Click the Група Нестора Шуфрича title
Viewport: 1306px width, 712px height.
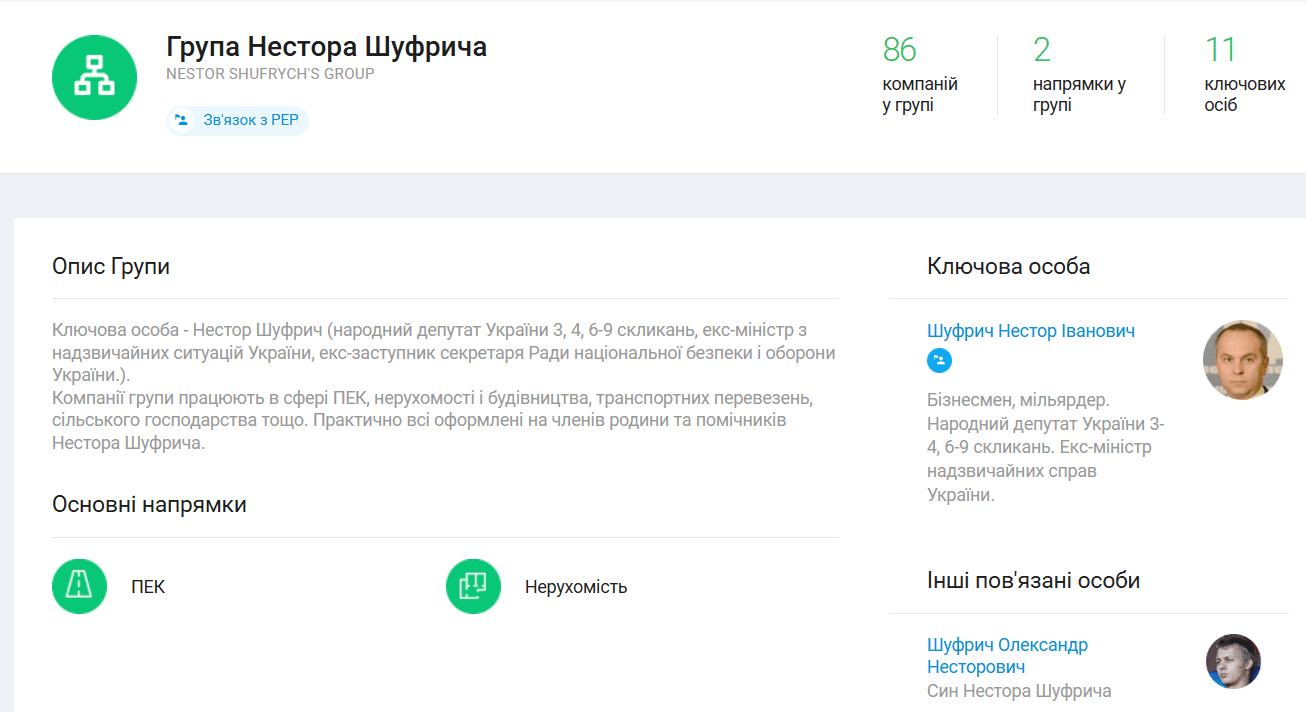point(326,47)
